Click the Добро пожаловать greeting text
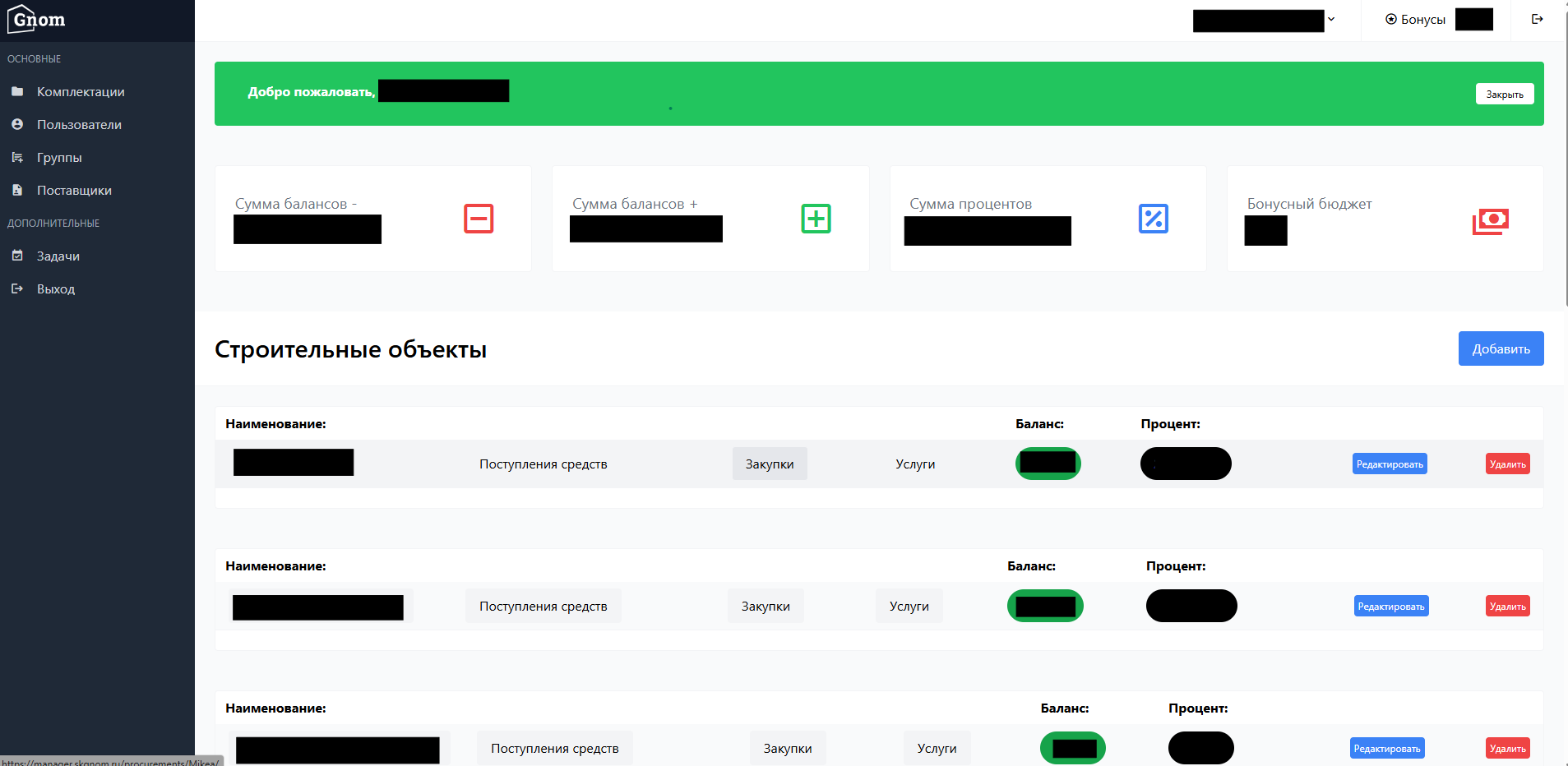Viewport: 1568px width, 766px height. coord(312,92)
